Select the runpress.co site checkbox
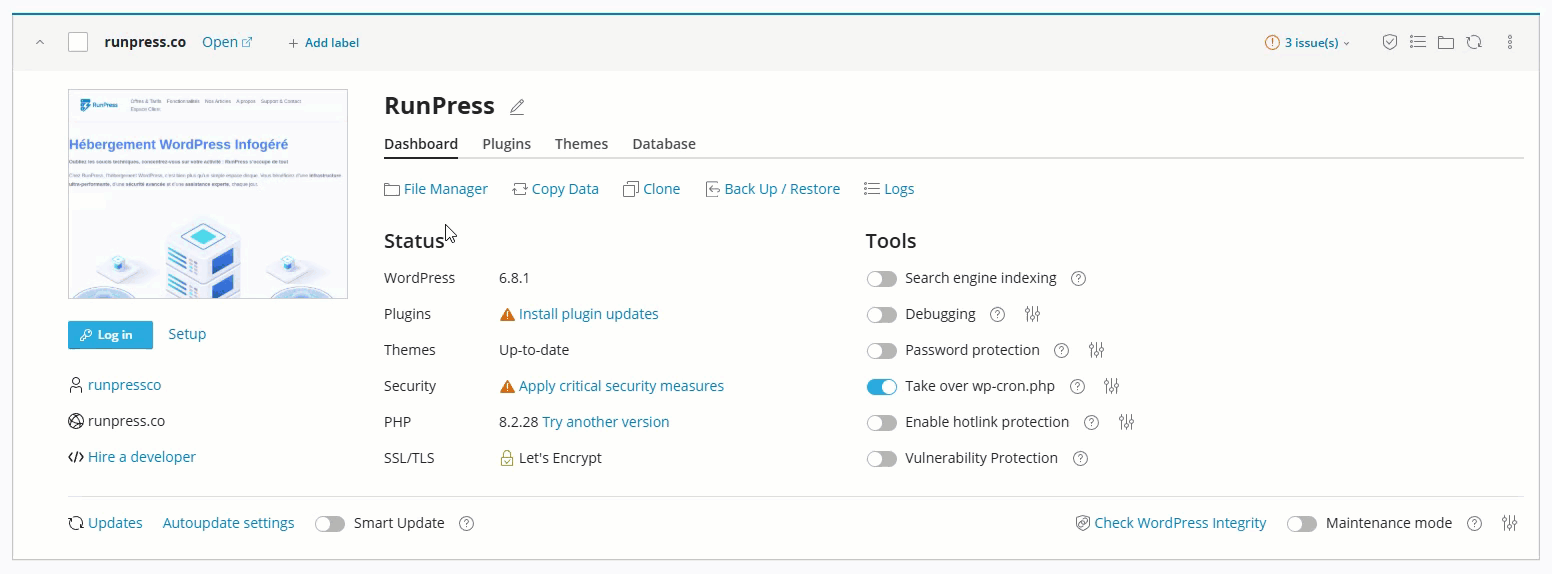The image size is (1552, 574). 78,42
